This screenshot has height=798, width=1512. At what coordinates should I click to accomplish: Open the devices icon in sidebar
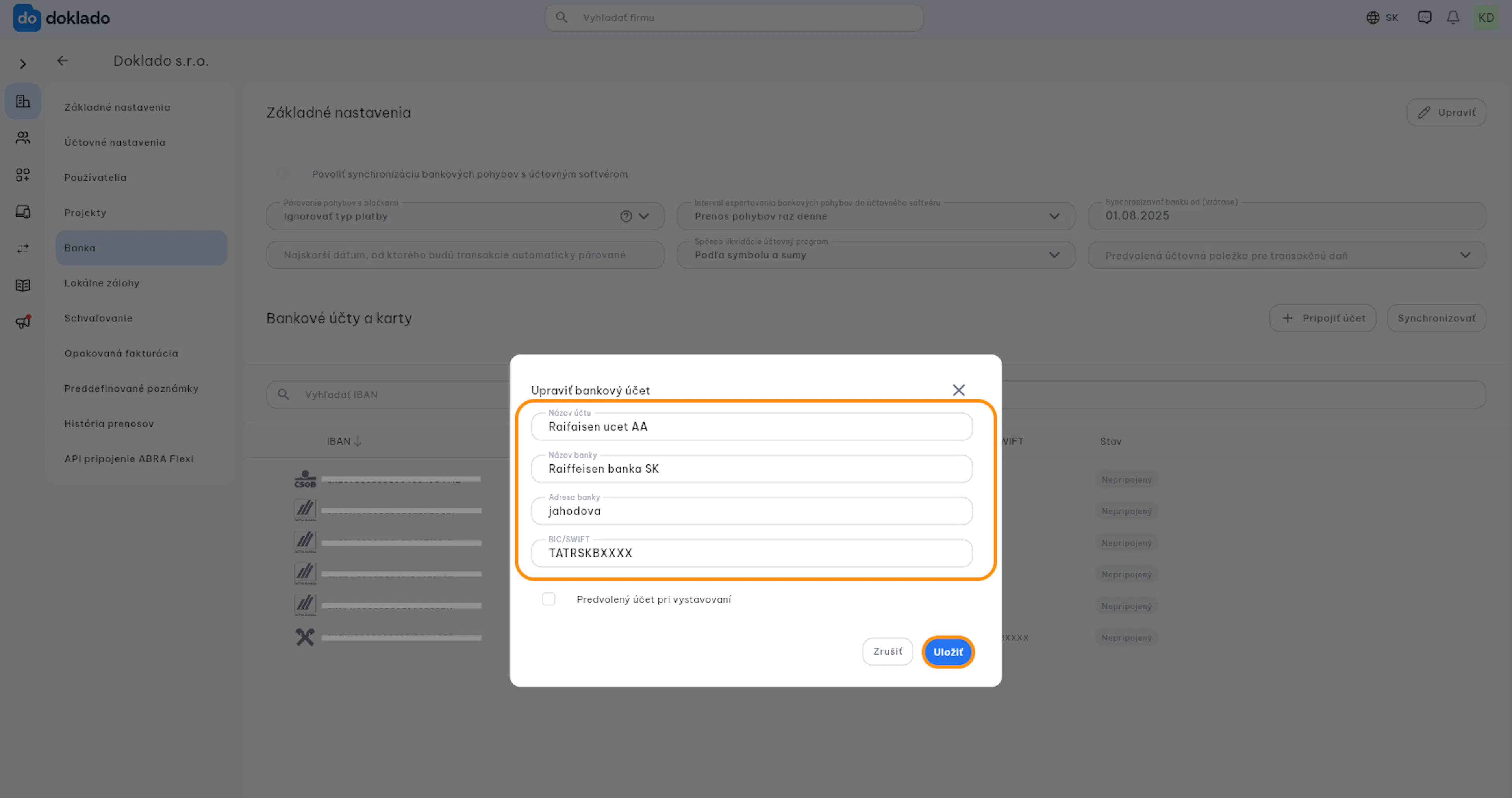tap(23, 212)
